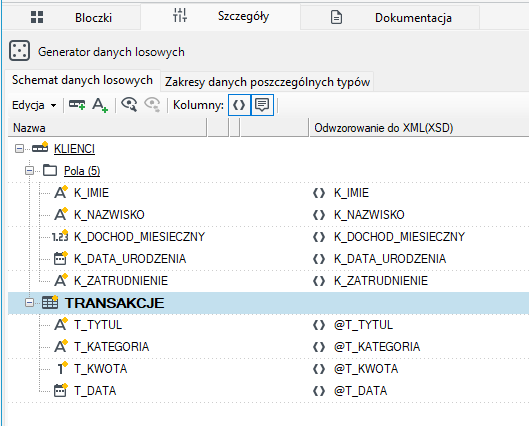Click the Nazwa column header
Image resolution: width=529 pixels, height=426 pixels.
pyautogui.click(x=107, y=128)
